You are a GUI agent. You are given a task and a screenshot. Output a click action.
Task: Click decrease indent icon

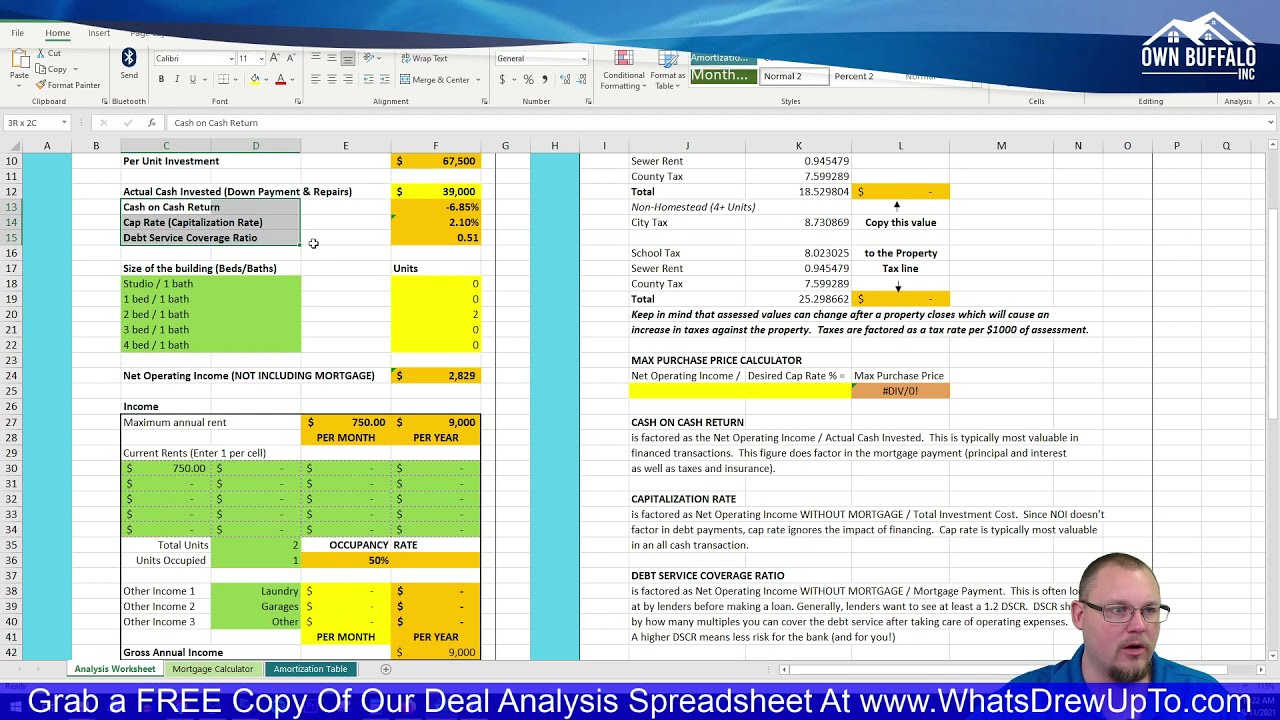point(369,79)
